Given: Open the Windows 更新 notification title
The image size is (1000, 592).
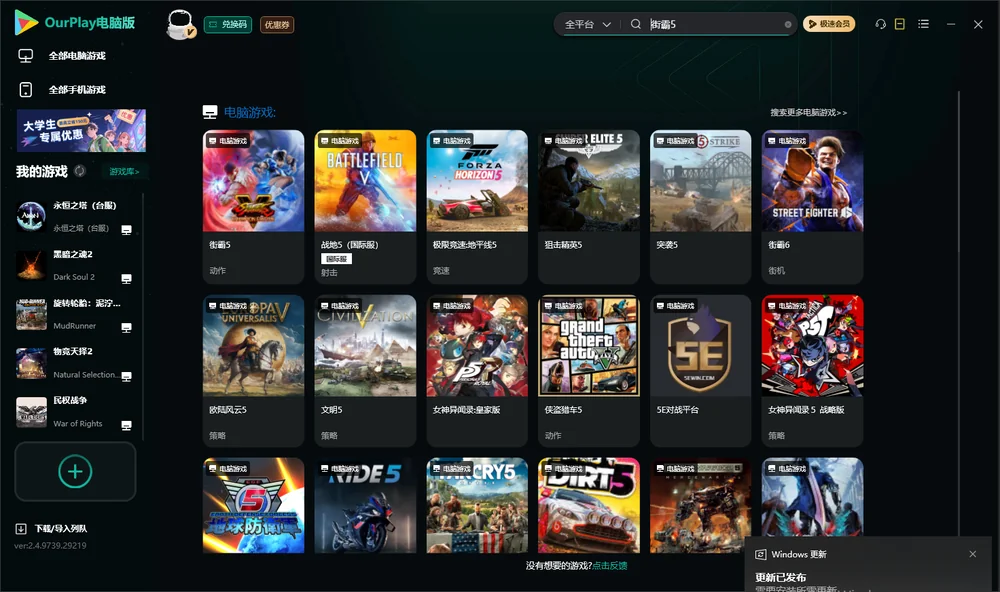Looking at the screenshot, I should (x=798, y=555).
